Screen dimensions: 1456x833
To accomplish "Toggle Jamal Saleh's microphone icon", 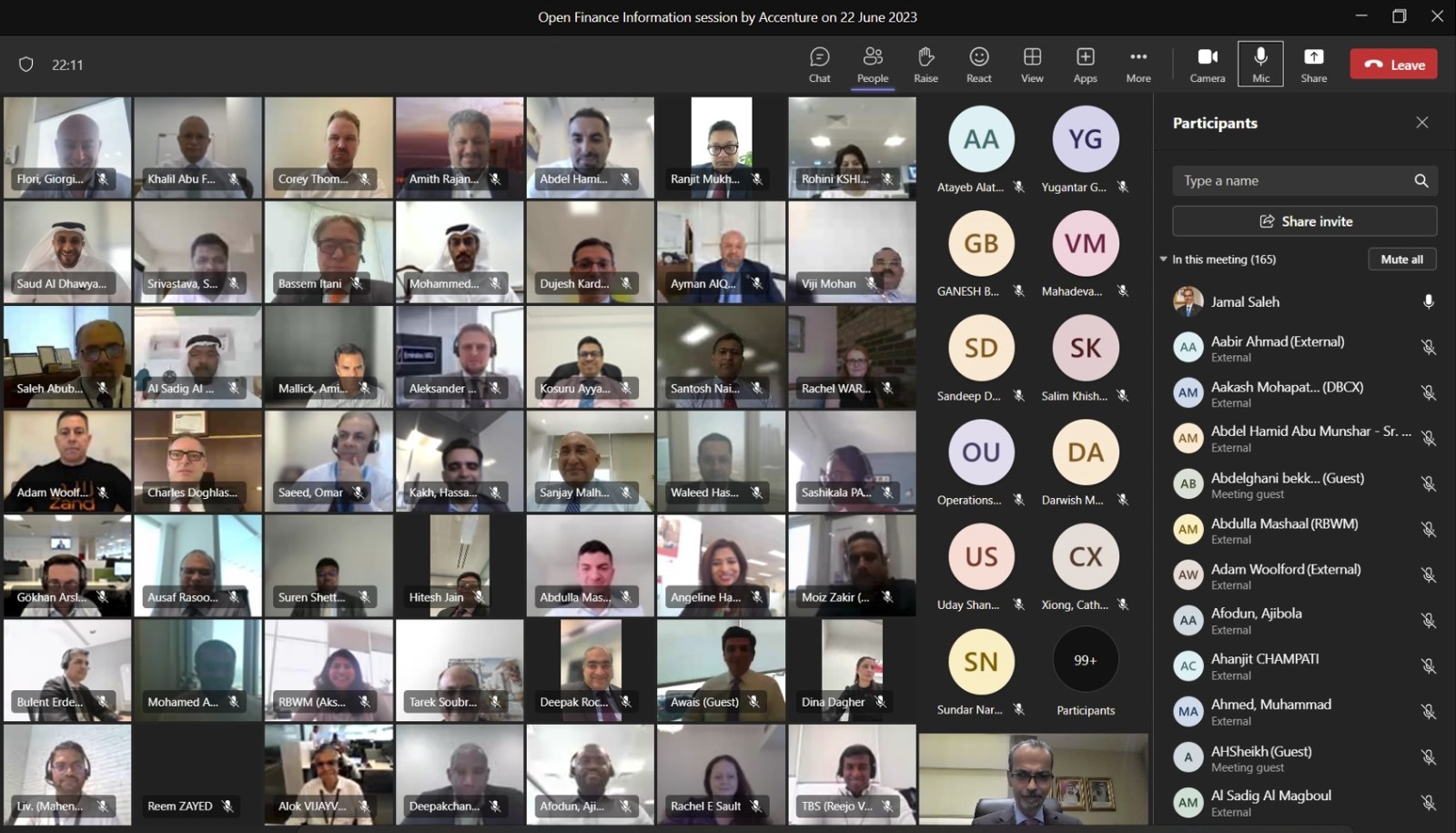I will [x=1428, y=302].
